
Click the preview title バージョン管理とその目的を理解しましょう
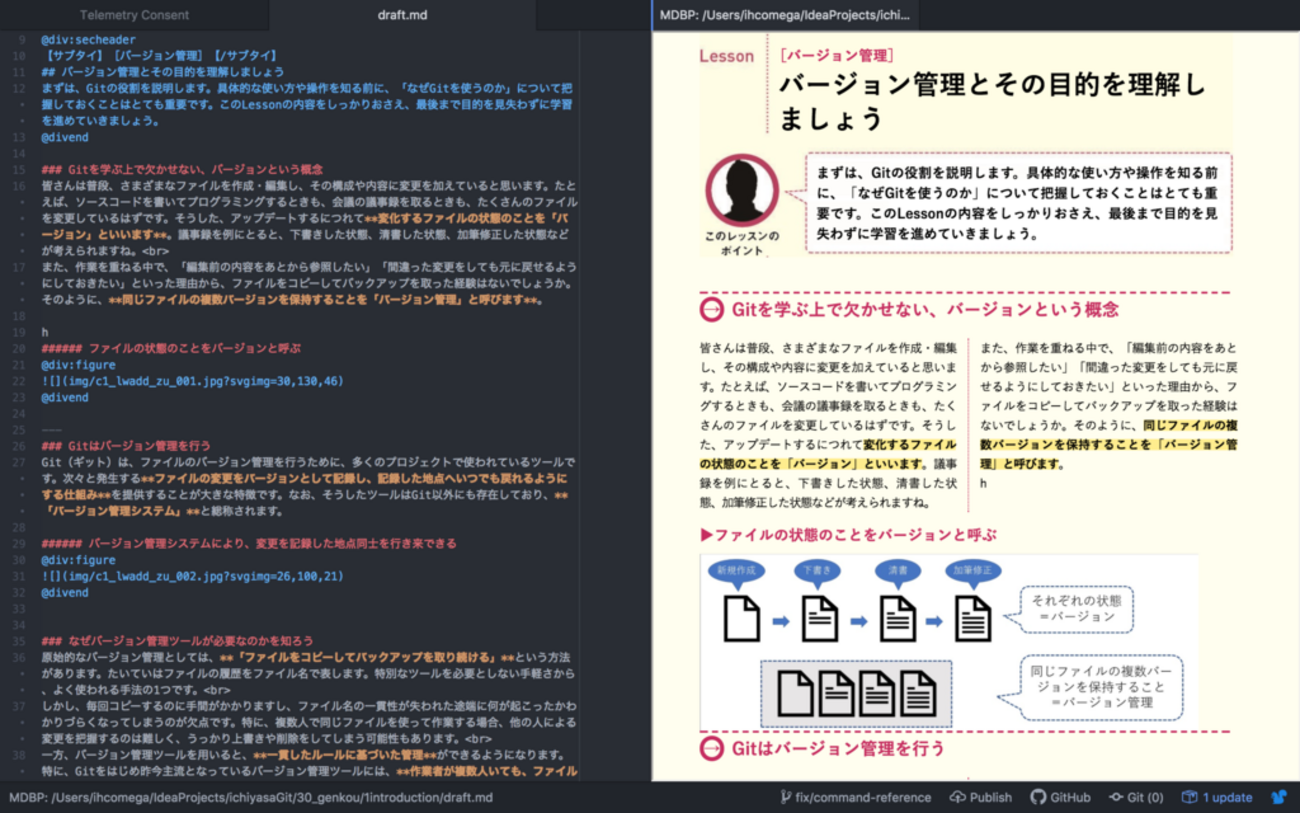(992, 102)
